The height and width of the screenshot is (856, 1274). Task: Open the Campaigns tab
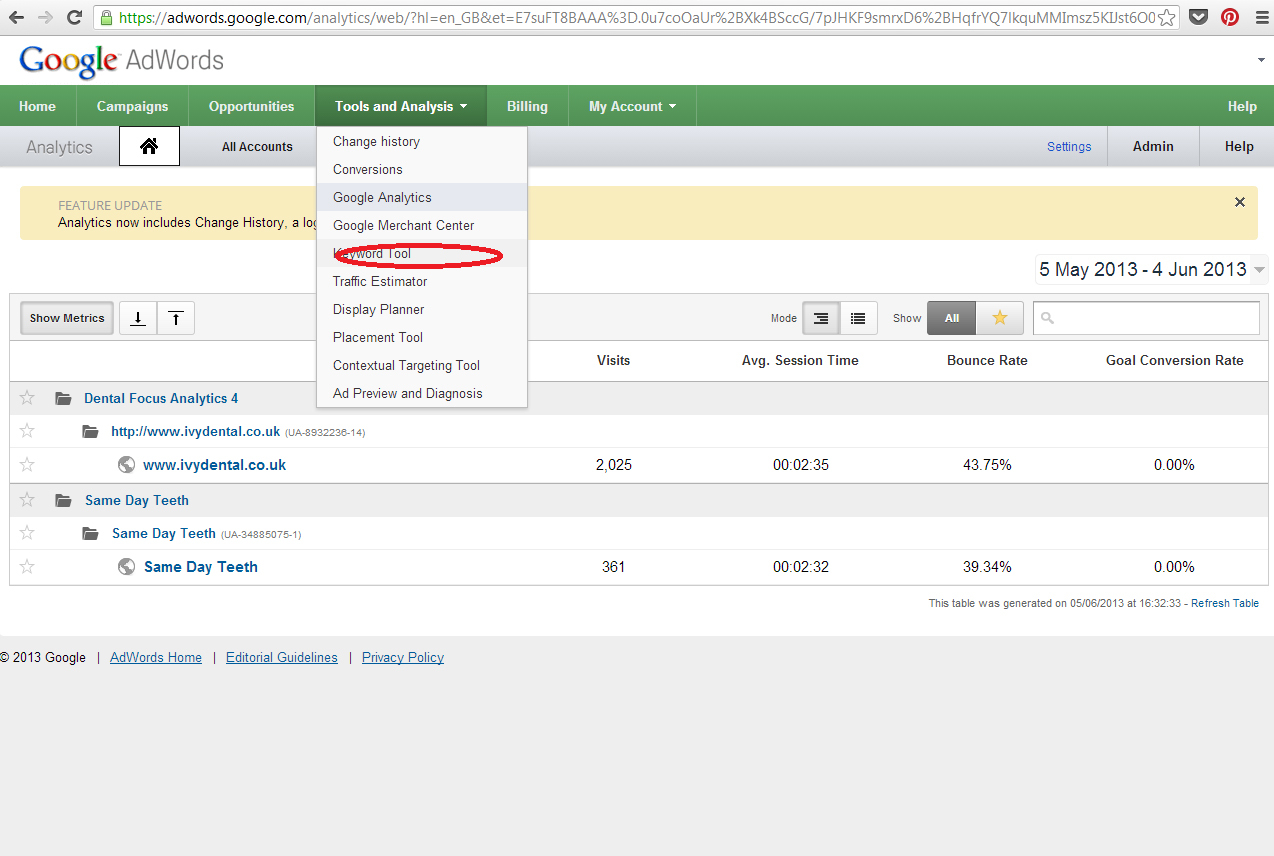point(132,106)
